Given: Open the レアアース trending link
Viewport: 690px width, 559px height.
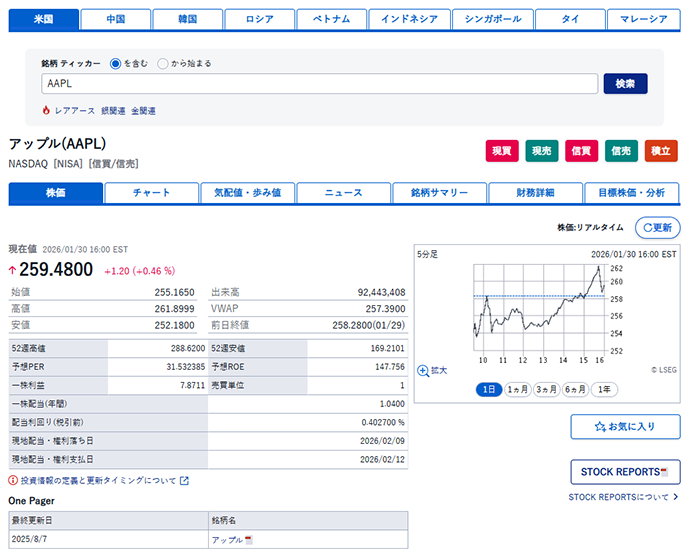Looking at the screenshot, I should point(74,111).
